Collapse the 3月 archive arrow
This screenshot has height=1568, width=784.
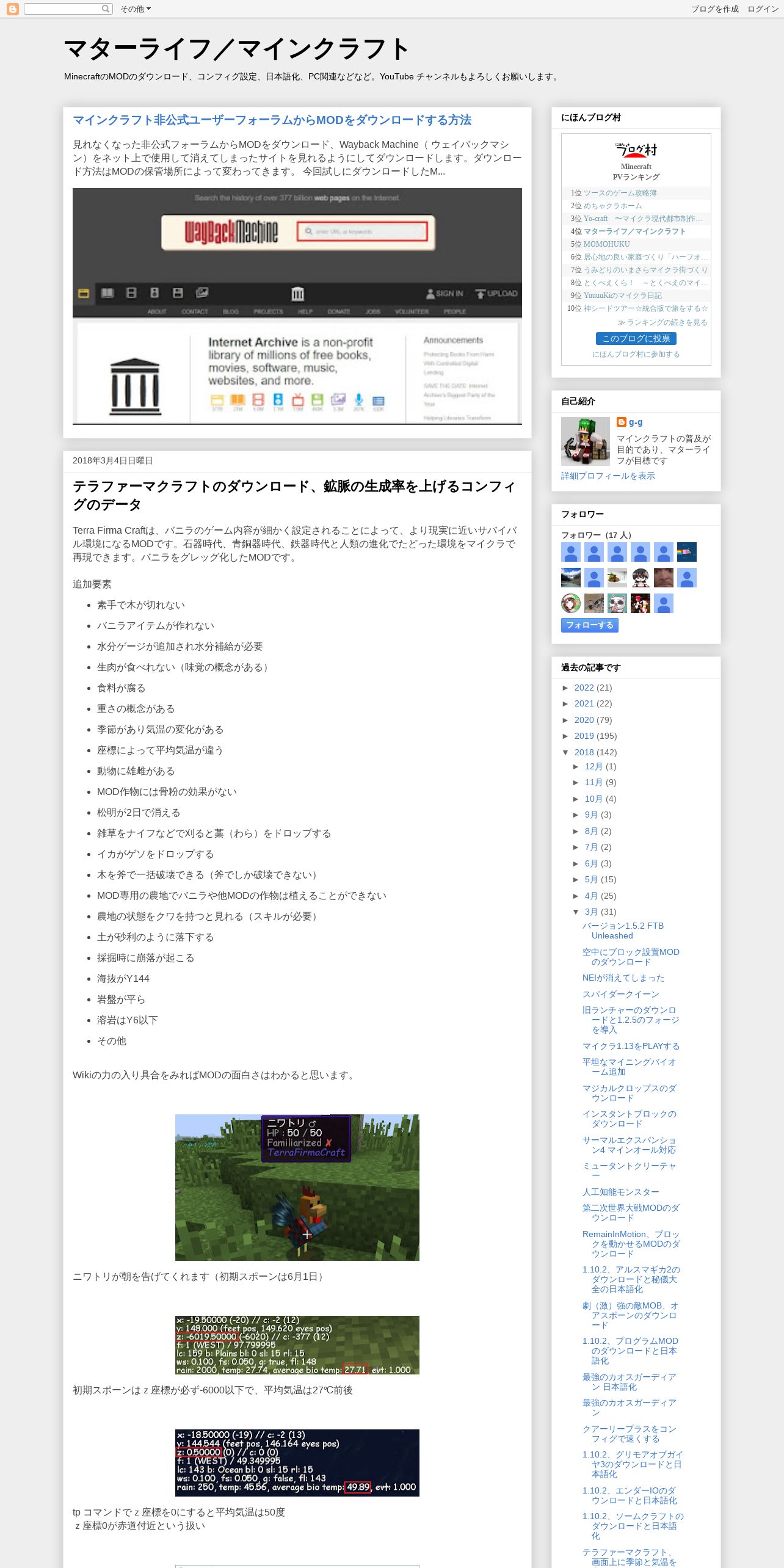[576, 912]
